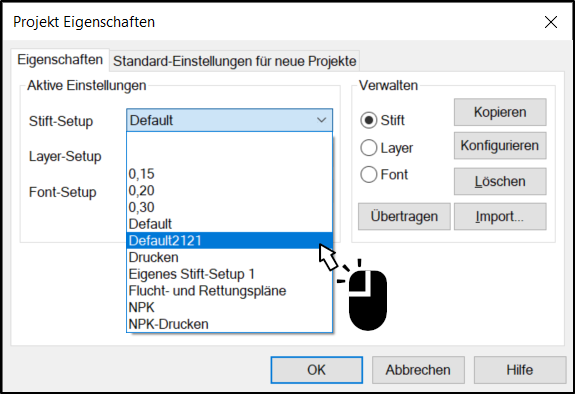Select Default2121 in the dropdown list

[x=230, y=241]
